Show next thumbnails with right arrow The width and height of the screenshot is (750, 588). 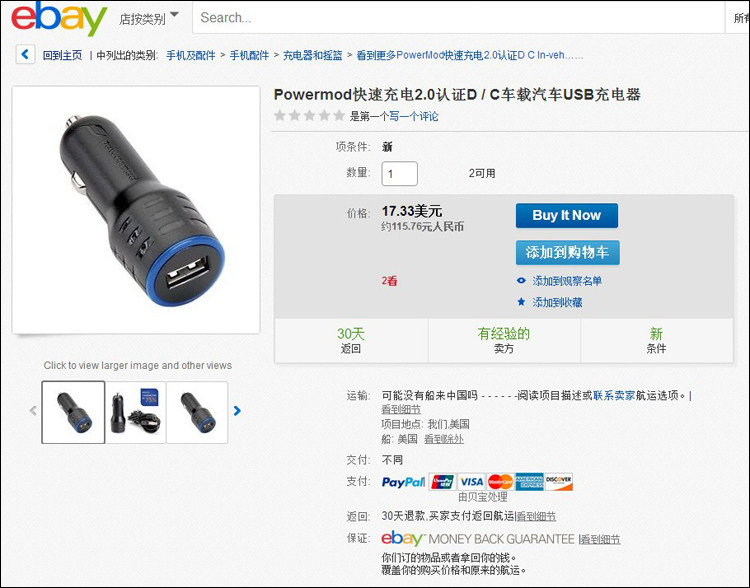pos(237,410)
